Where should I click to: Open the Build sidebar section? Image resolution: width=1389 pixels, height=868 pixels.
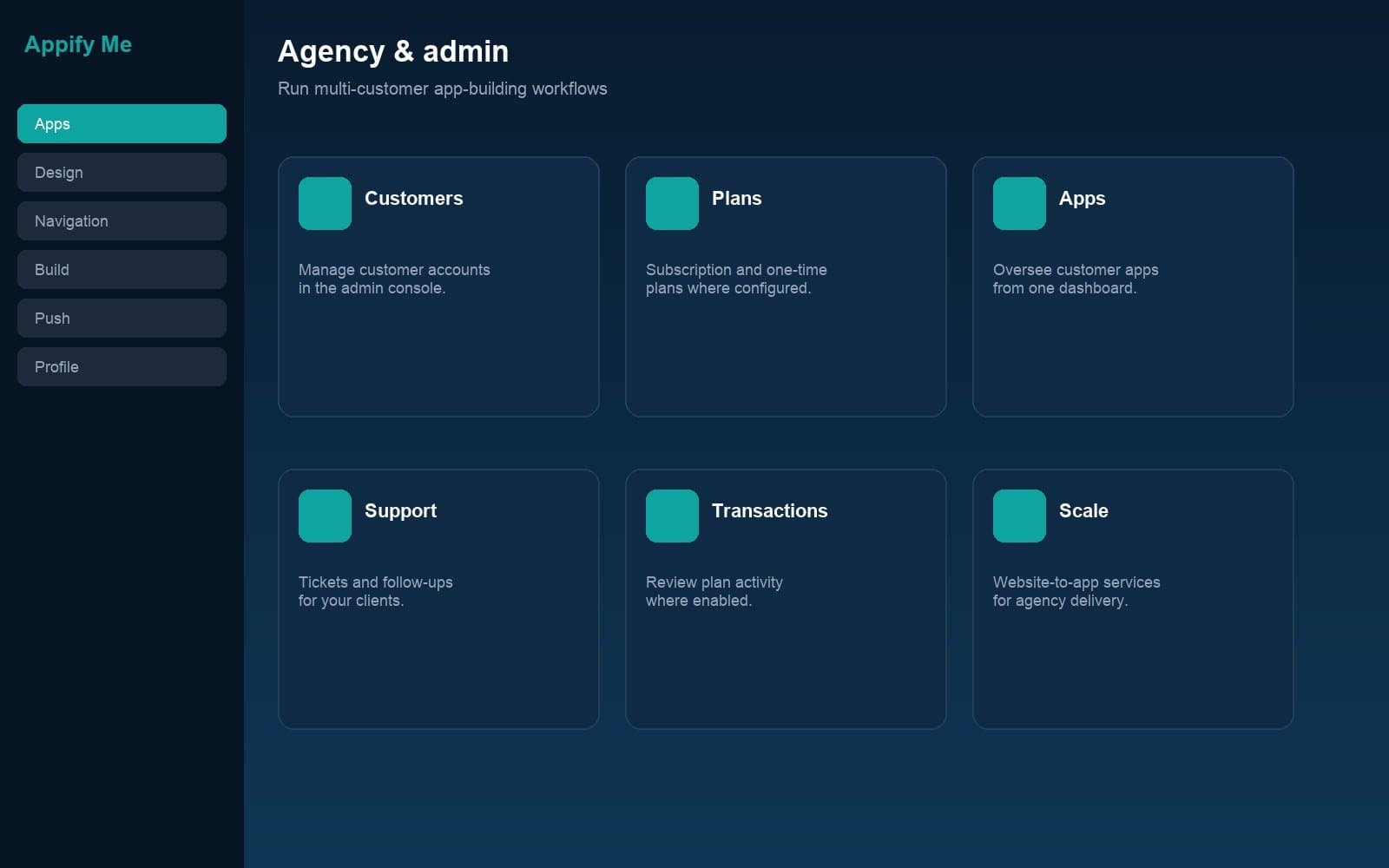(122, 269)
